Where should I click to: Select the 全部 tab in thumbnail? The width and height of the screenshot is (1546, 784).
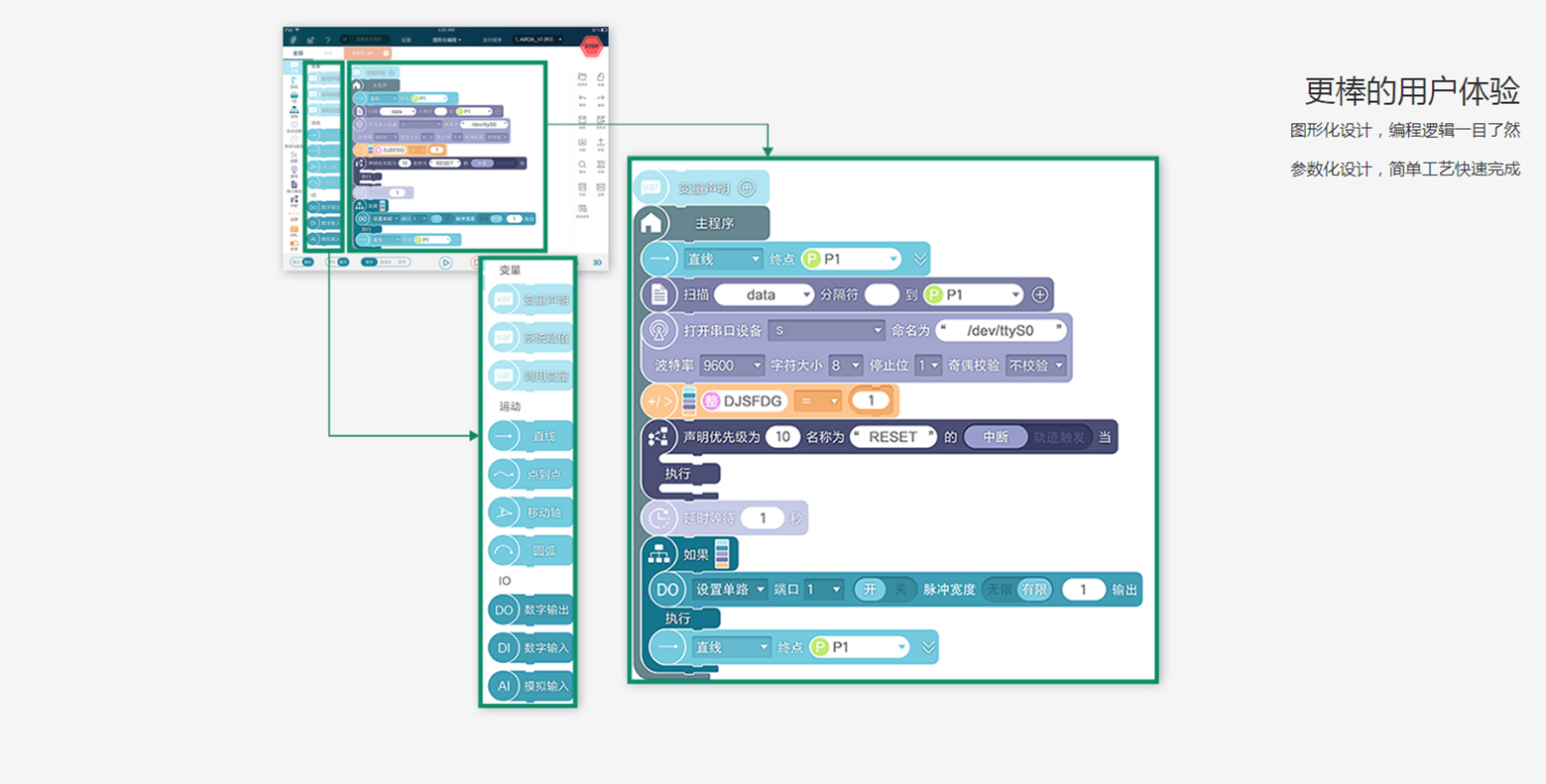tap(297, 53)
